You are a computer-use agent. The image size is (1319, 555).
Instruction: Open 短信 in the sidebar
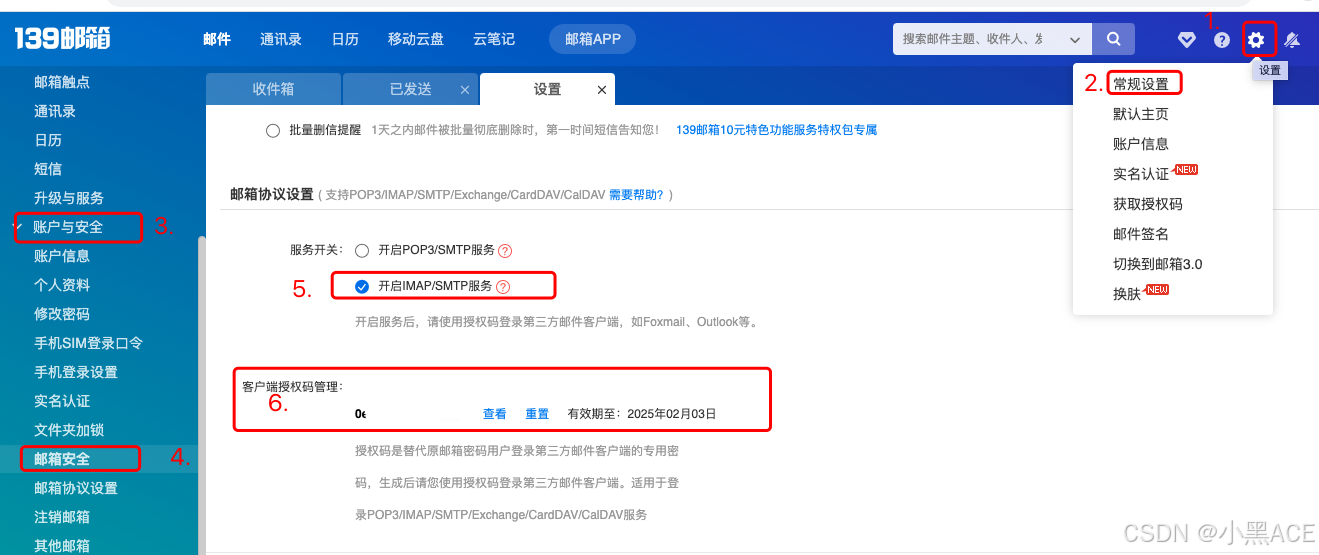coord(48,169)
